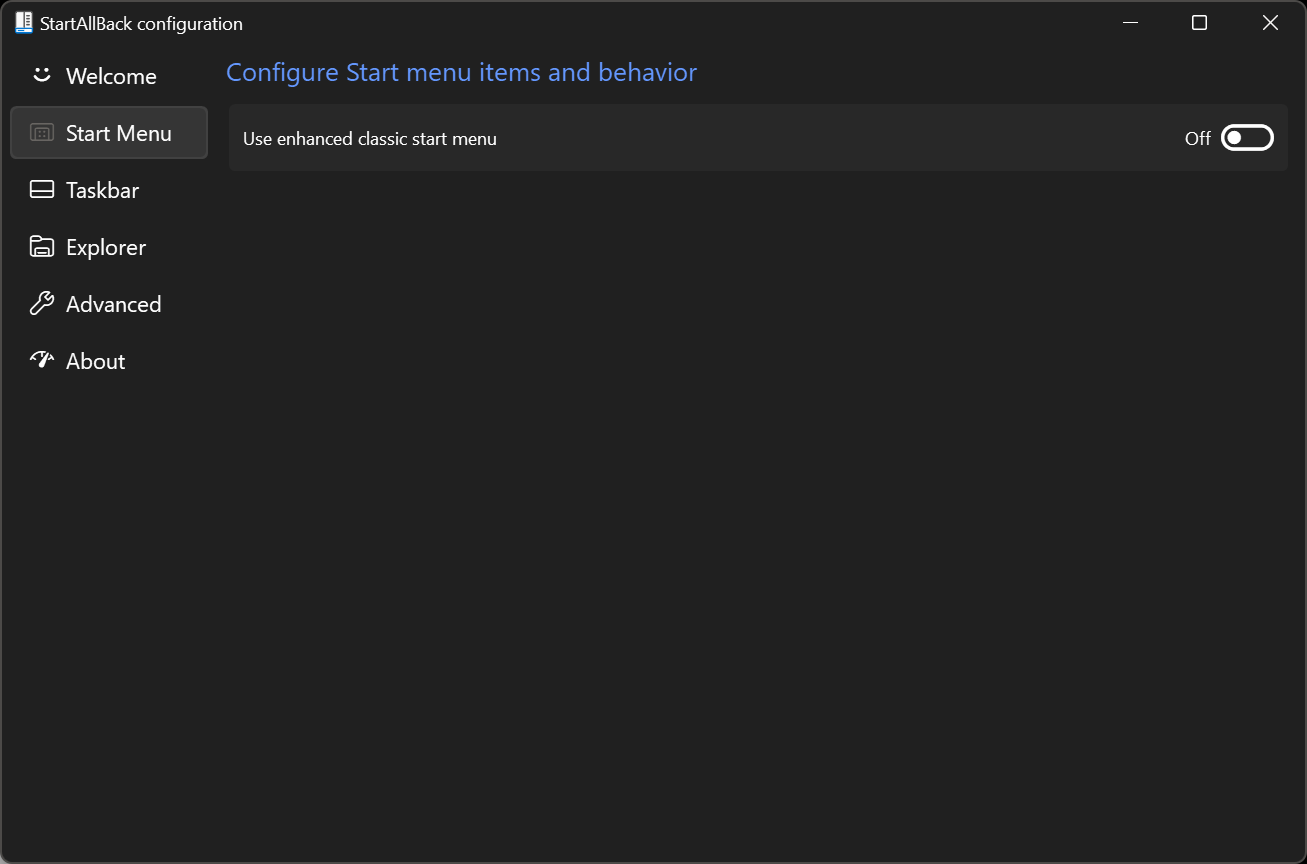Image resolution: width=1307 pixels, height=864 pixels.
Task: Maximize the StartAllBack configuration window
Action: [1200, 23]
